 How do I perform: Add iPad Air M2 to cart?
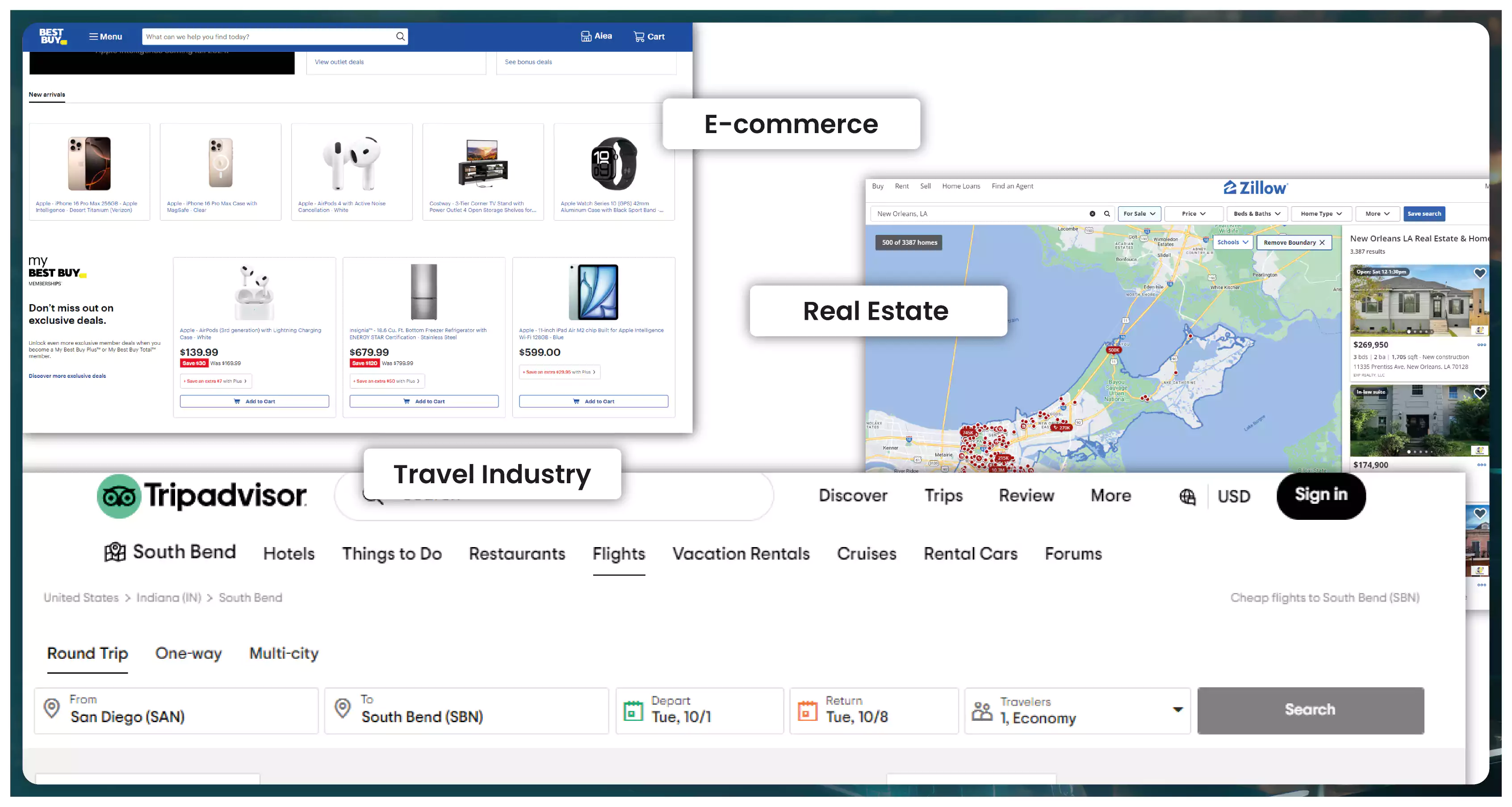tap(594, 401)
